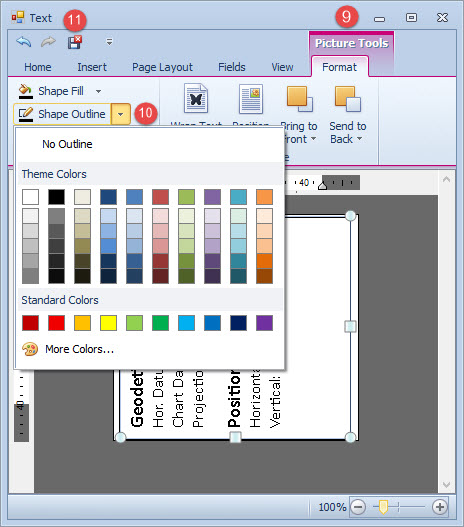Click the Shape Fill paint bucket icon
Screen dimensions: 464x527
pos(26,91)
